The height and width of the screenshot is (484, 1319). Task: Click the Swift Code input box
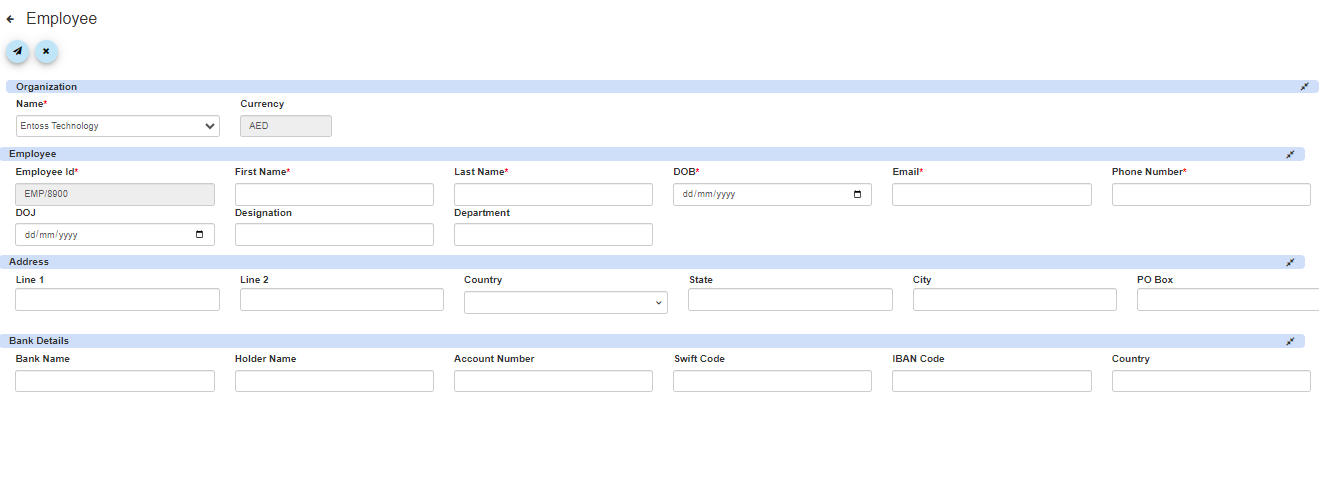point(772,381)
